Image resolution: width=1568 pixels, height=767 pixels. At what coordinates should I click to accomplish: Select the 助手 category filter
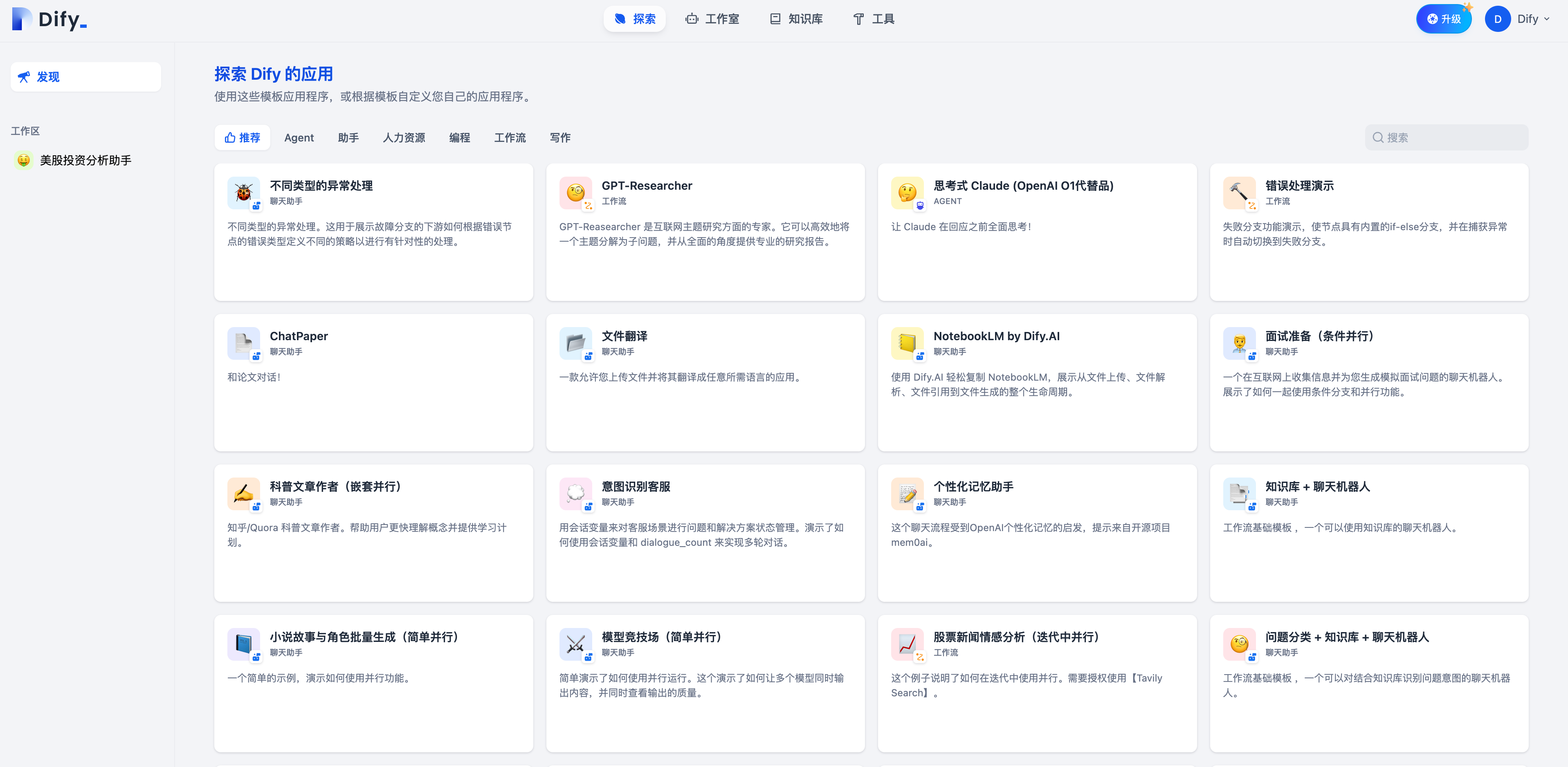click(x=348, y=137)
